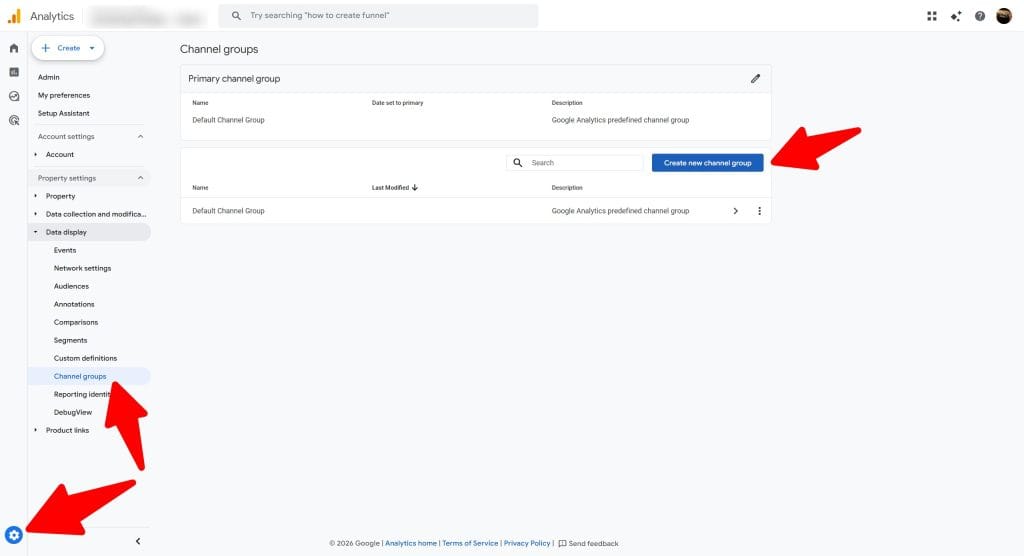
Task: Edit primary channel group with pencil icon
Action: pos(755,78)
